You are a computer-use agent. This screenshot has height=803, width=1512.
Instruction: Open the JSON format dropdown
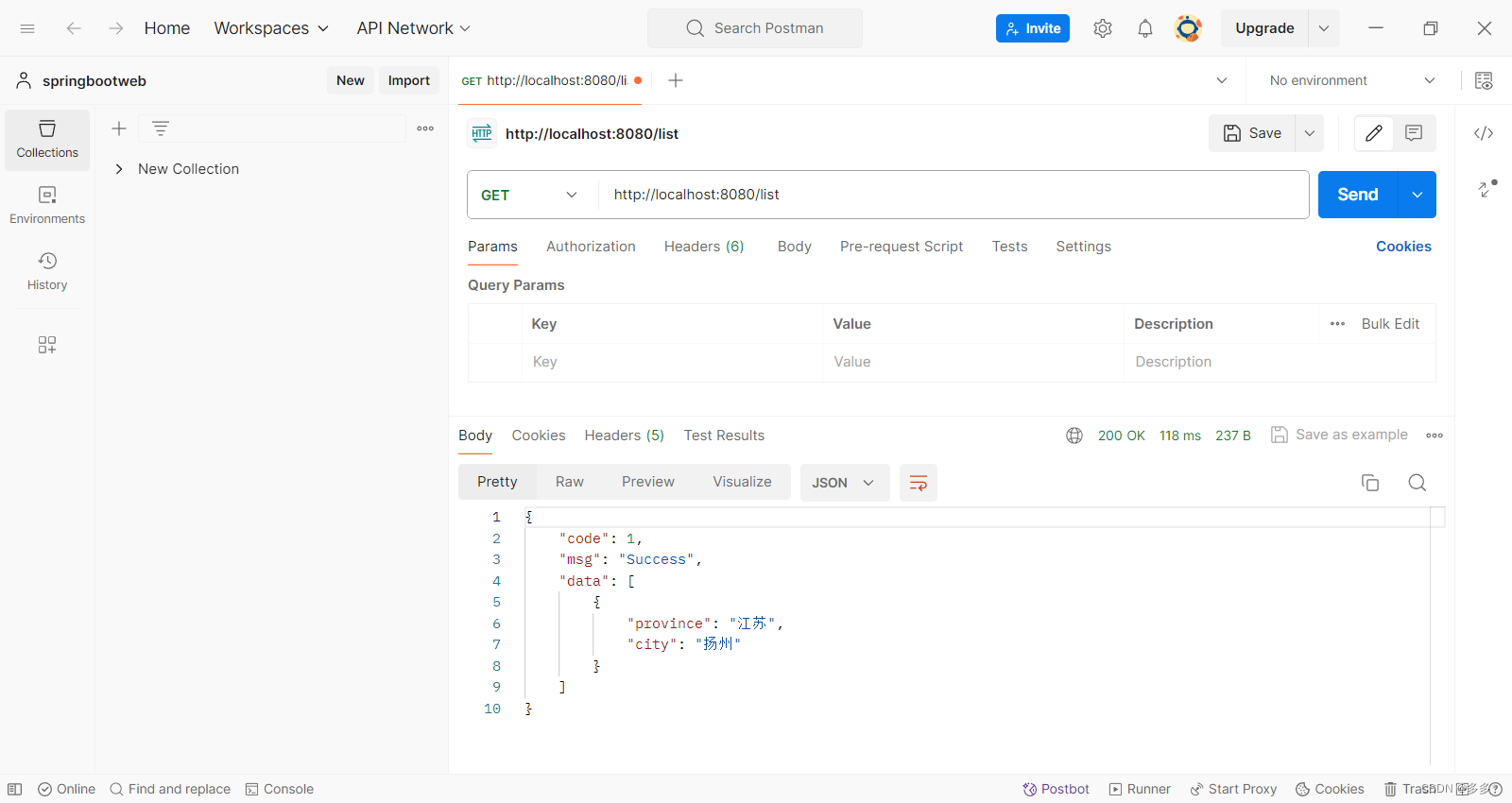(845, 483)
